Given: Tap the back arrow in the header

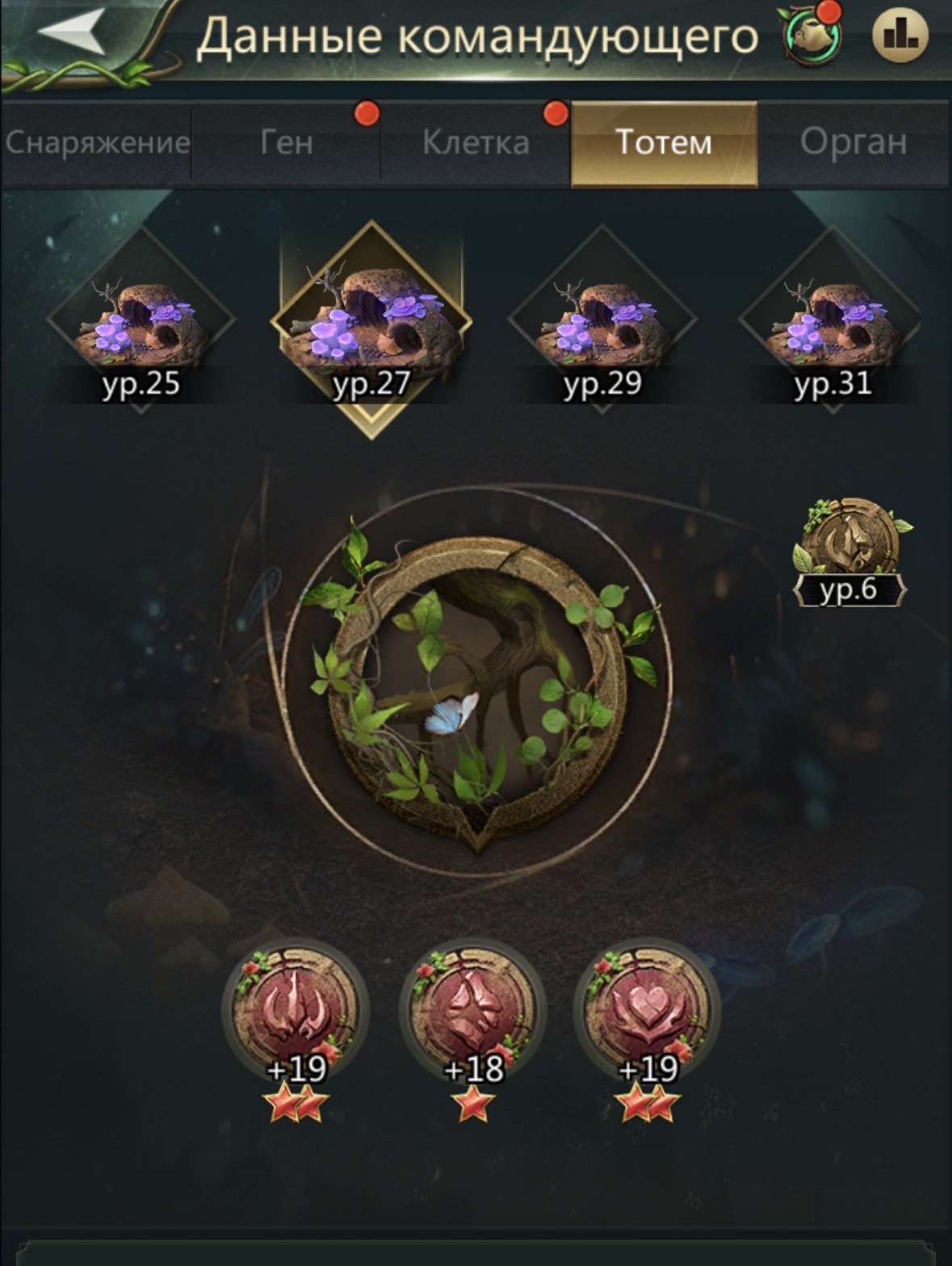Looking at the screenshot, I should tap(70, 32).
